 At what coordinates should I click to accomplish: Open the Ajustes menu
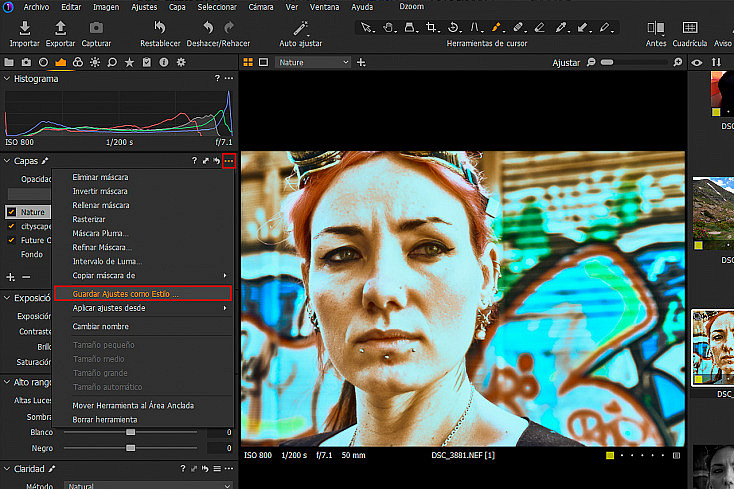144,7
